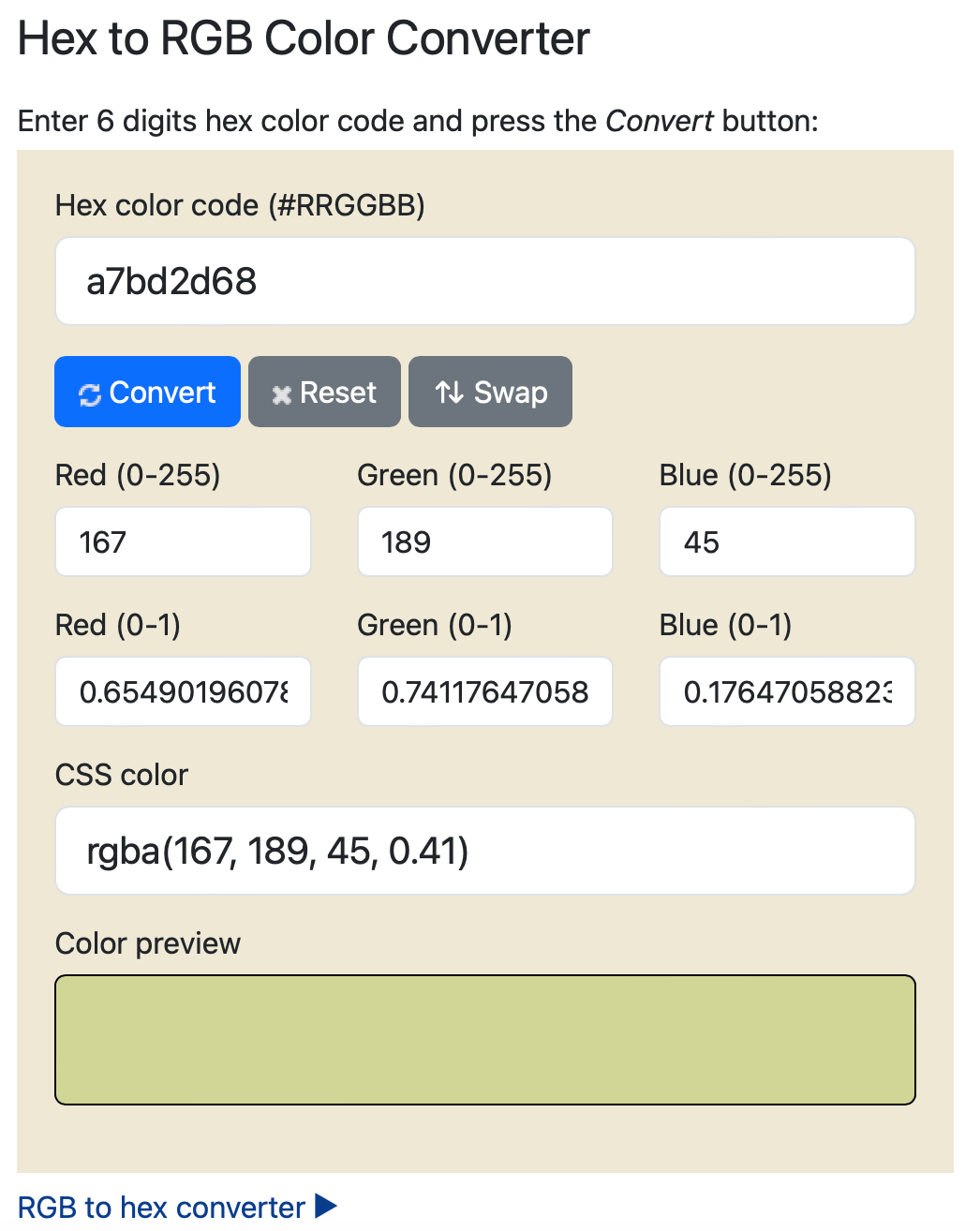This screenshot has width=980, height=1231.
Task: Select the Red (0-255) field showing 167
Action: pyautogui.click(x=183, y=541)
